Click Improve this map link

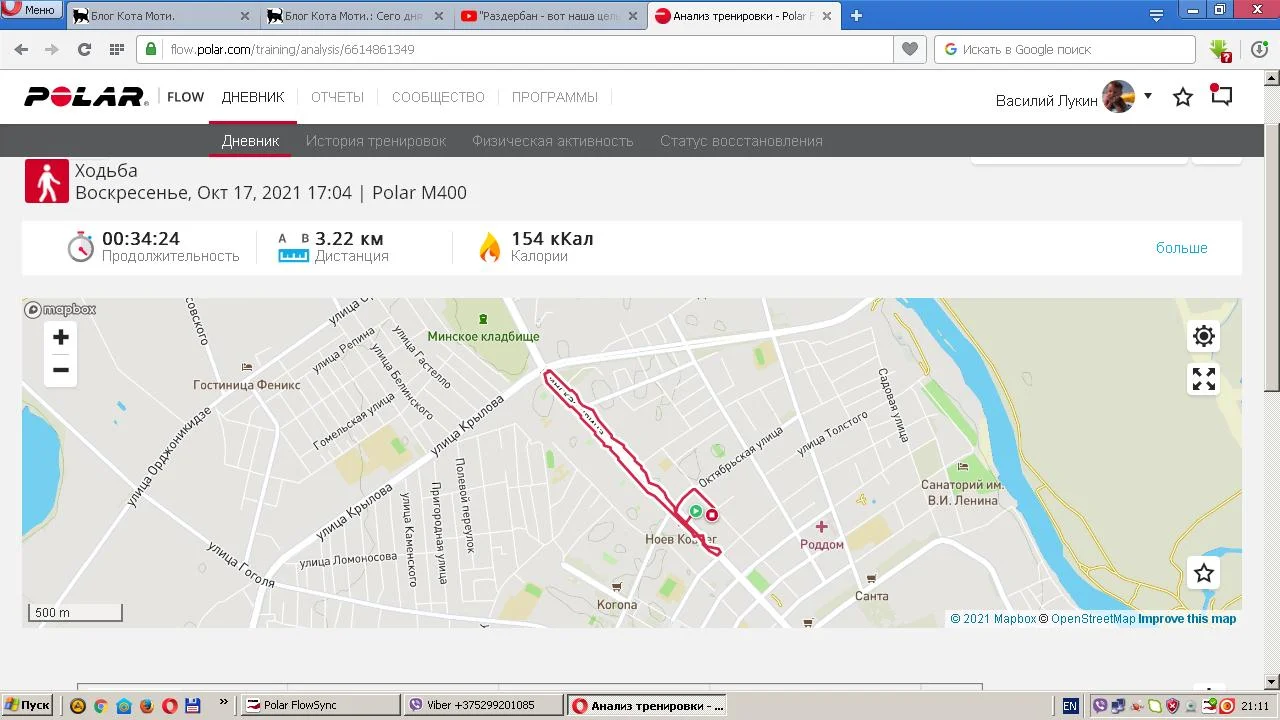tap(1187, 619)
